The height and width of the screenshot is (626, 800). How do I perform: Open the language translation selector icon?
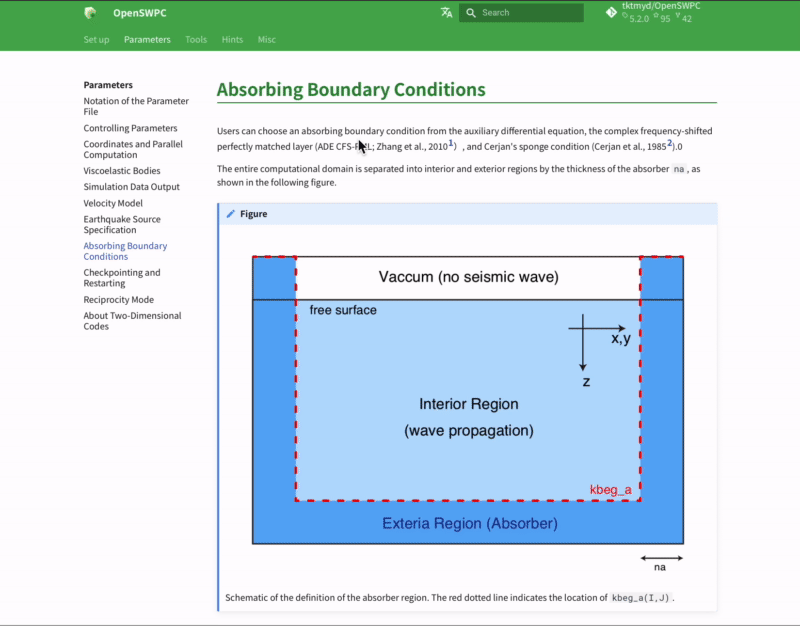click(x=446, y=13)
